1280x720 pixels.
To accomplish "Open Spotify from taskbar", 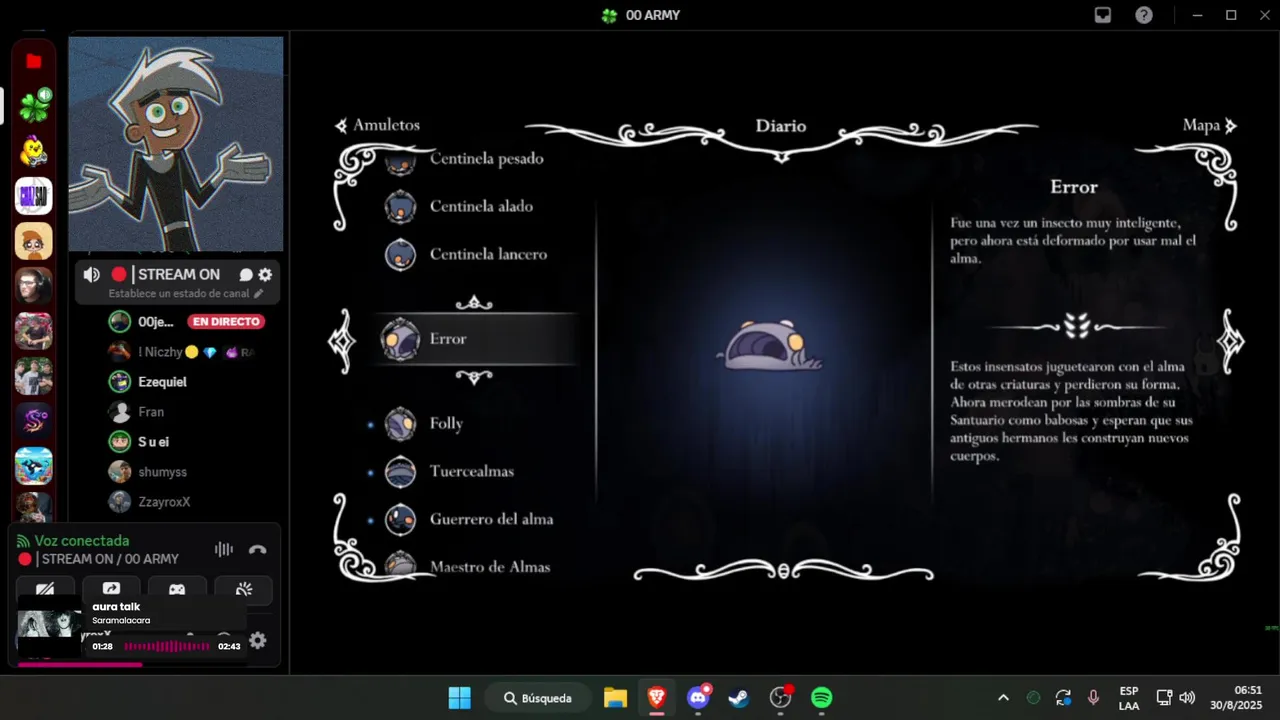I will click(x=821, y=698).
